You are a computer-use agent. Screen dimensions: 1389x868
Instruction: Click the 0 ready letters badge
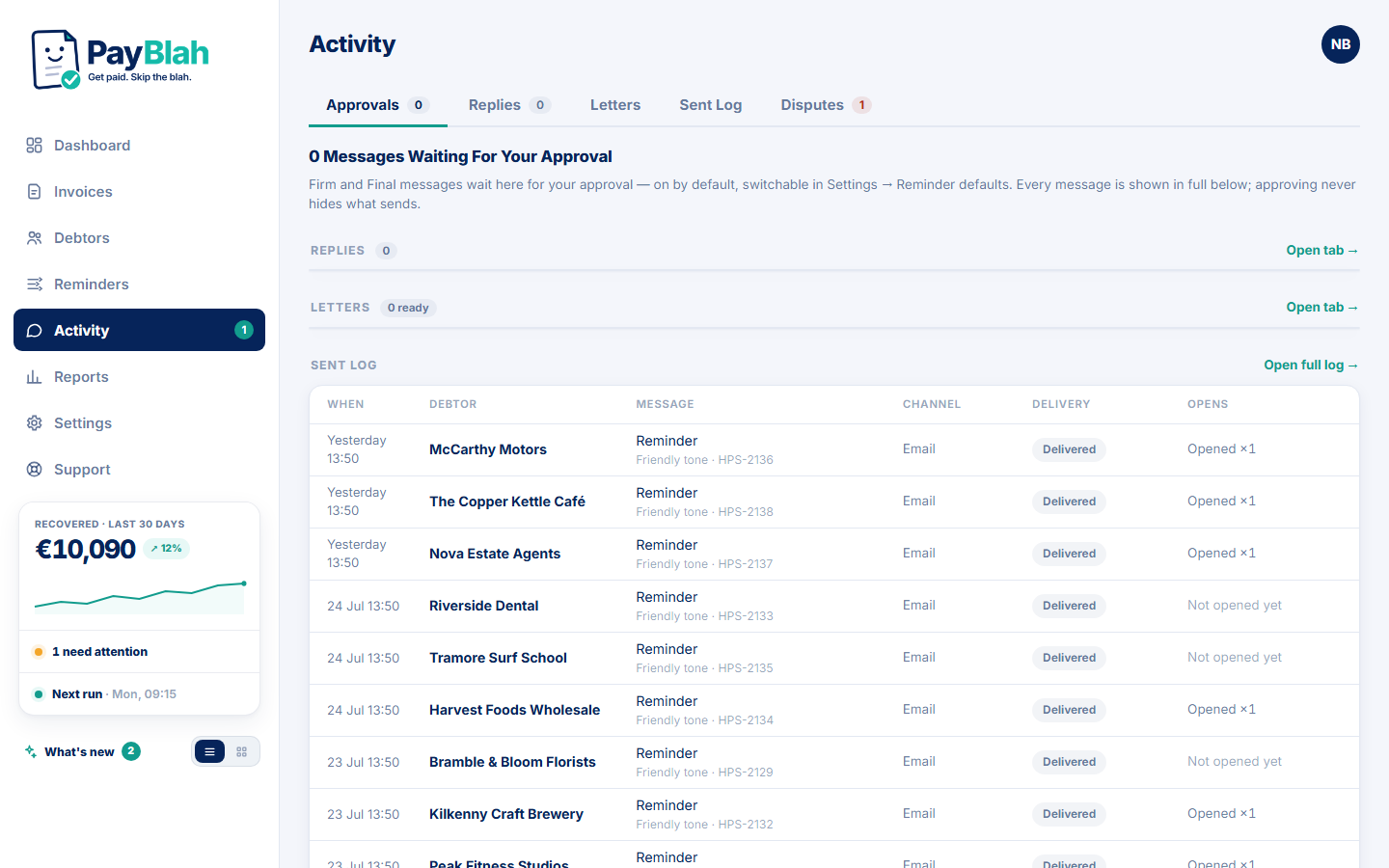click(x=408, y=308)
